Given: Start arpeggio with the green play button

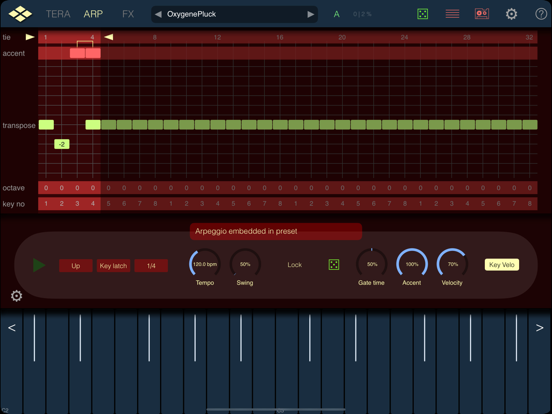Looking at the screenshot, I should (x=39, y=265).
